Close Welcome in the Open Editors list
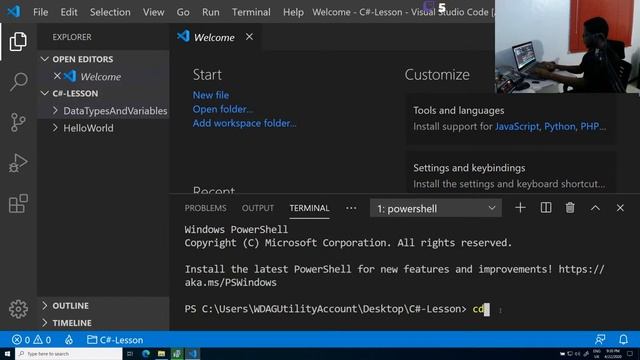The height and width of the screenshot is (360, 640). click(x=57, y=76)
